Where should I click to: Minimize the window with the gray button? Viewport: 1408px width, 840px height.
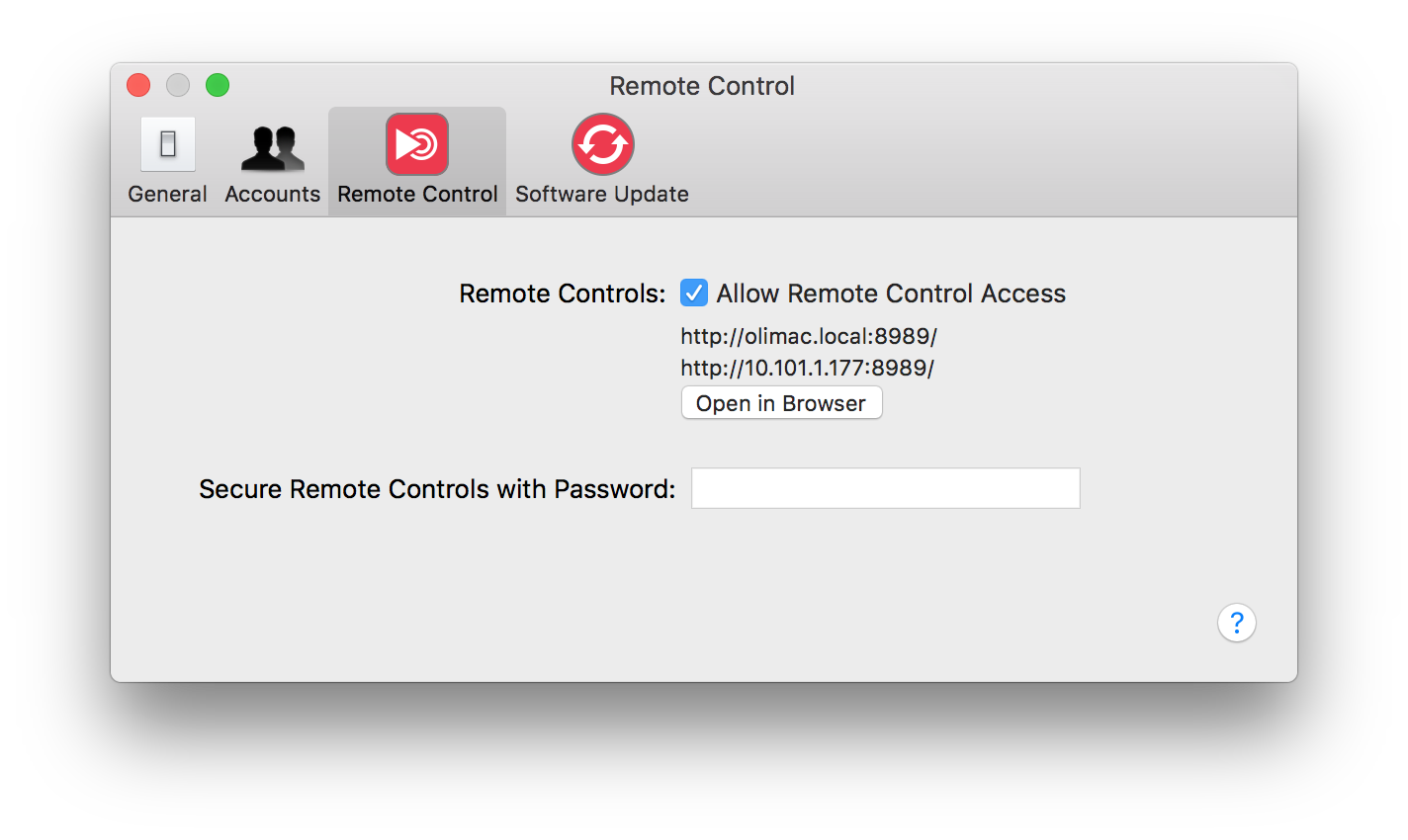click(x=178, y=85)
